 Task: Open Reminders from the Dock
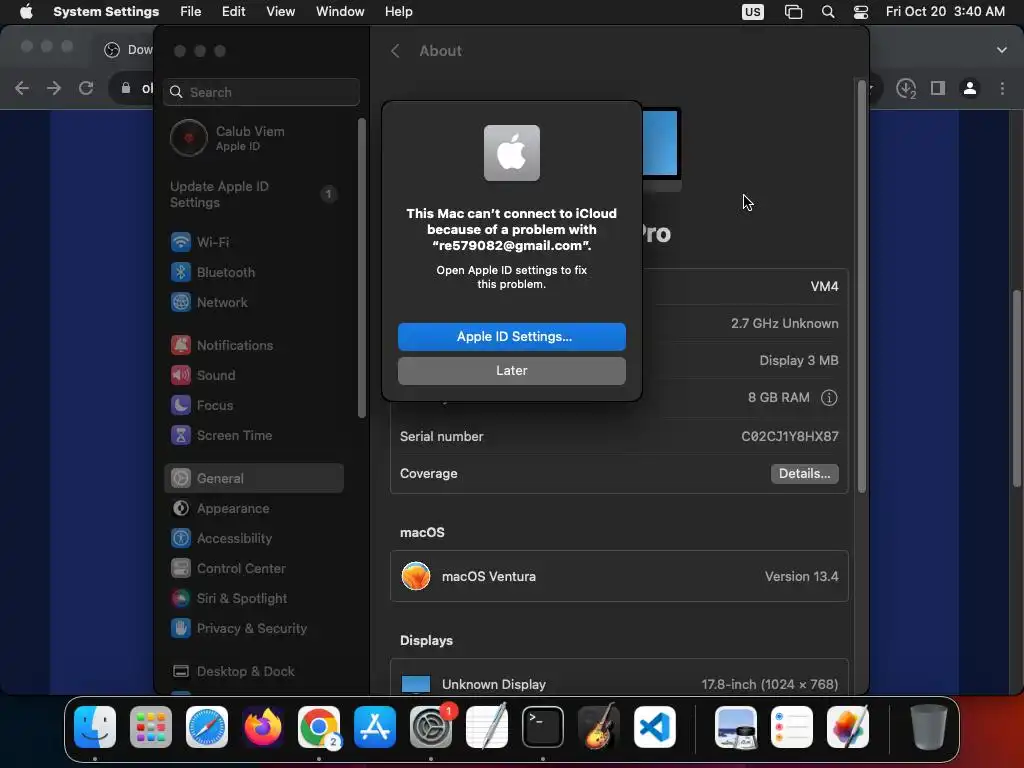click(792, 727)
